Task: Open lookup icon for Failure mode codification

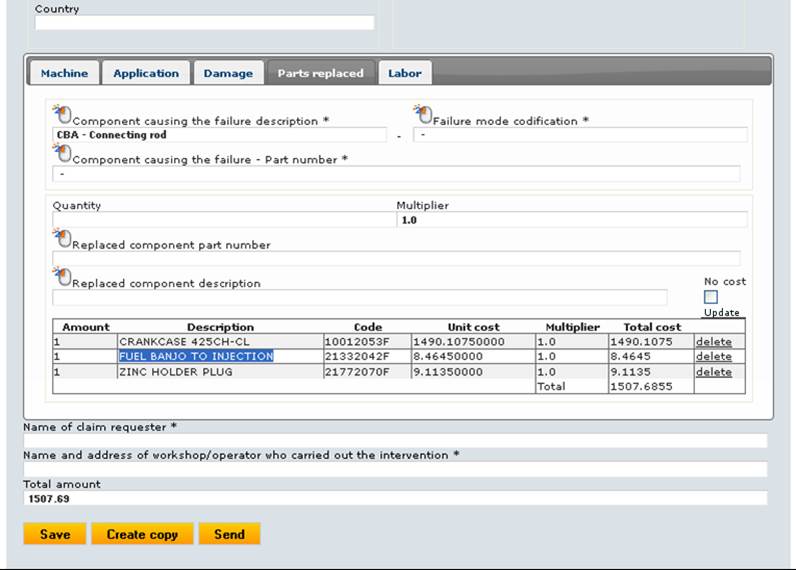Action: click(x=422, y=114)
